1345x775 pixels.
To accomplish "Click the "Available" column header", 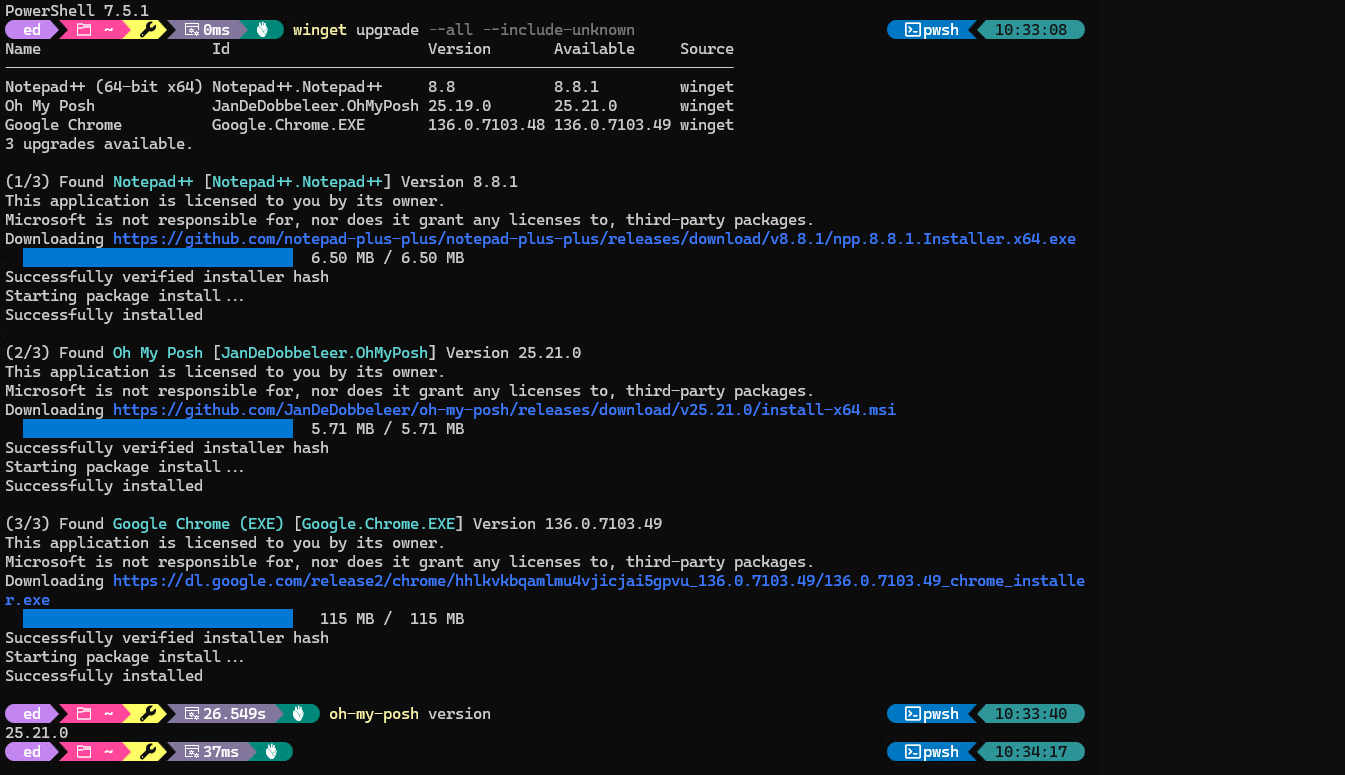I will (594, 49).
